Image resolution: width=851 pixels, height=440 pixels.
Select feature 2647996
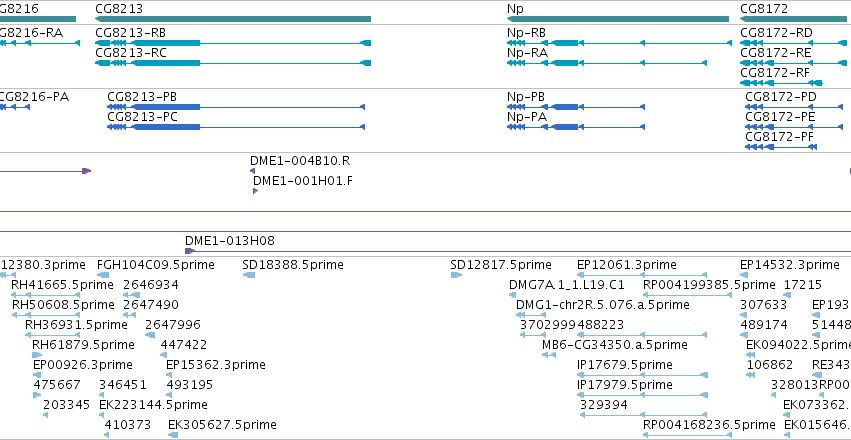pyautogui.click(x=150, y=335)
